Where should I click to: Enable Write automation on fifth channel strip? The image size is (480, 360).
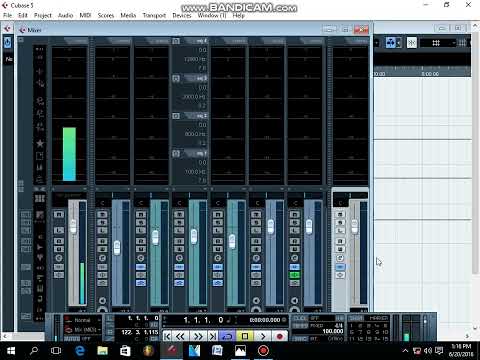coord(218,249)
